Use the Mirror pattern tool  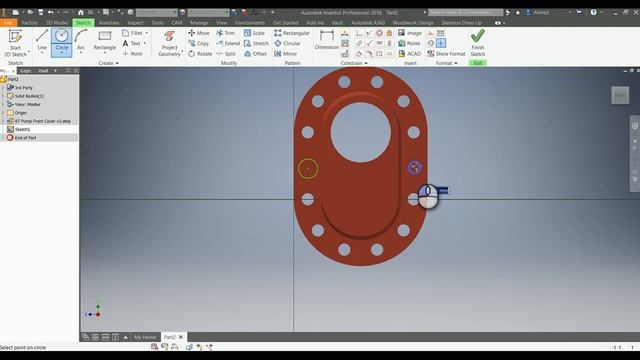(x=286, y=53)
